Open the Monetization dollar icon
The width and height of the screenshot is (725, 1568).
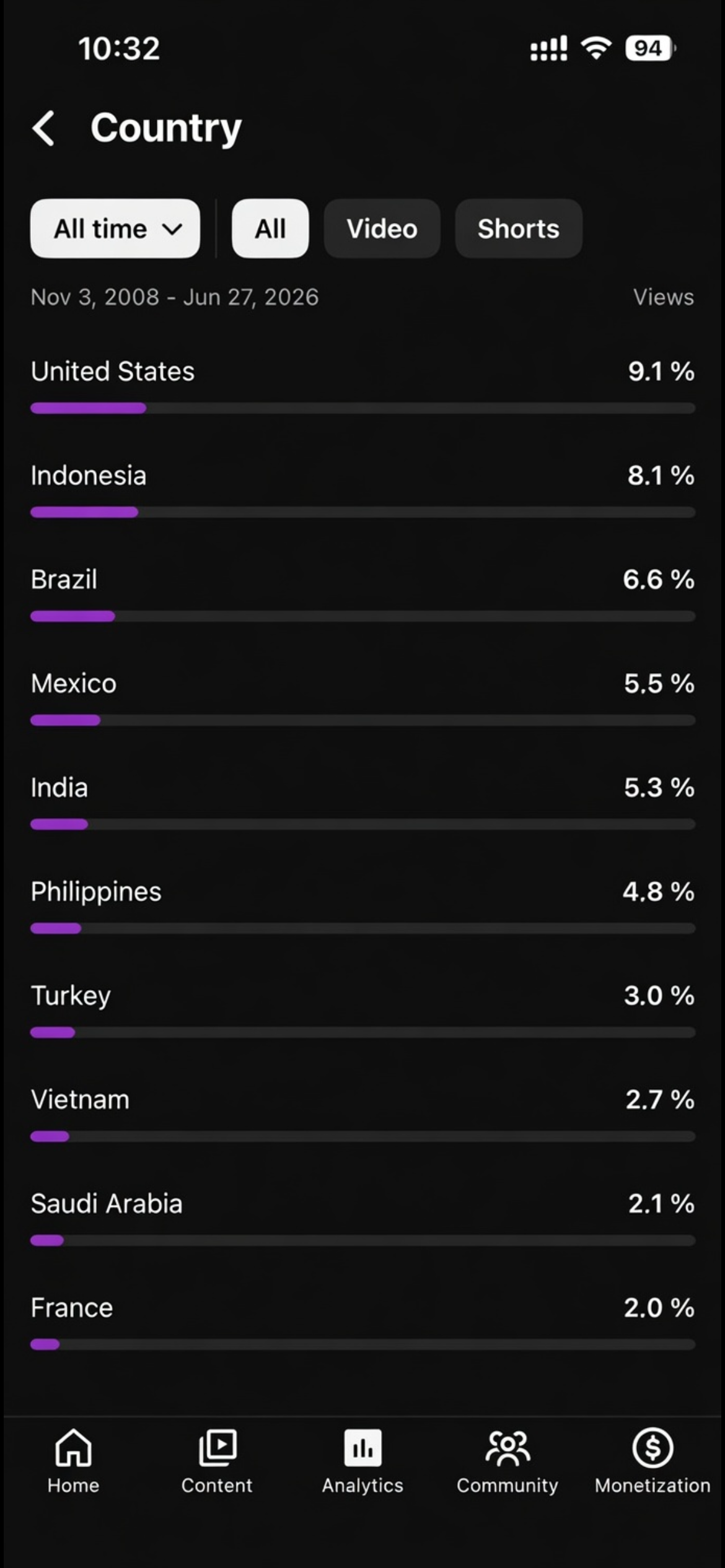click(x=652, y=1448)
